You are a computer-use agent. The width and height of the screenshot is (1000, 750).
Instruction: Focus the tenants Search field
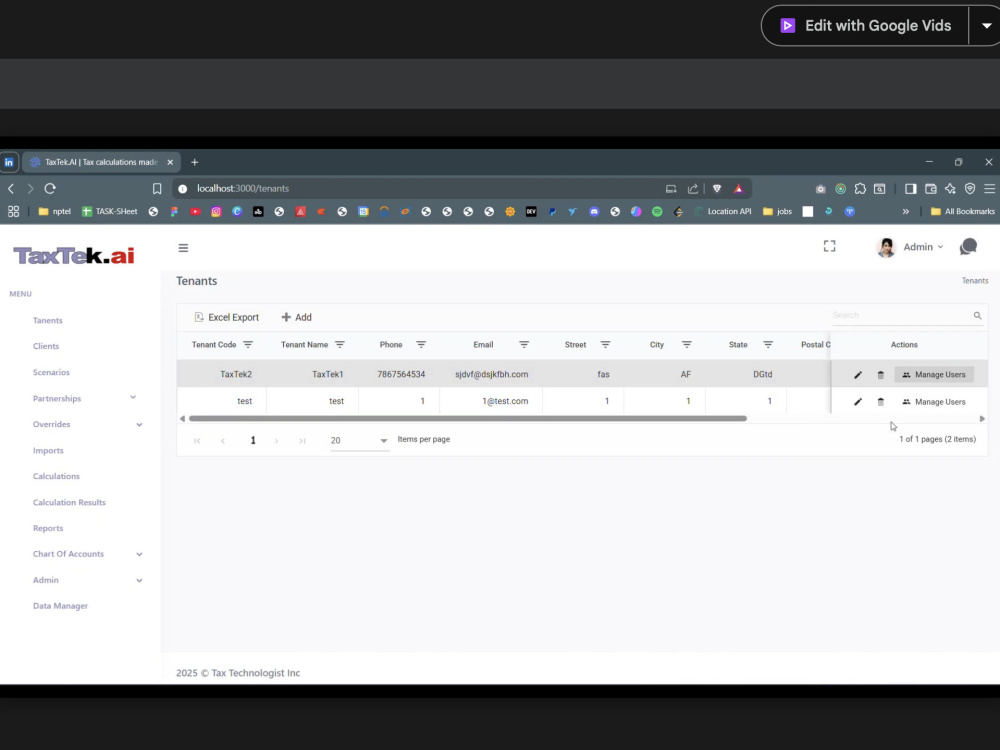[x=901, y=315]
